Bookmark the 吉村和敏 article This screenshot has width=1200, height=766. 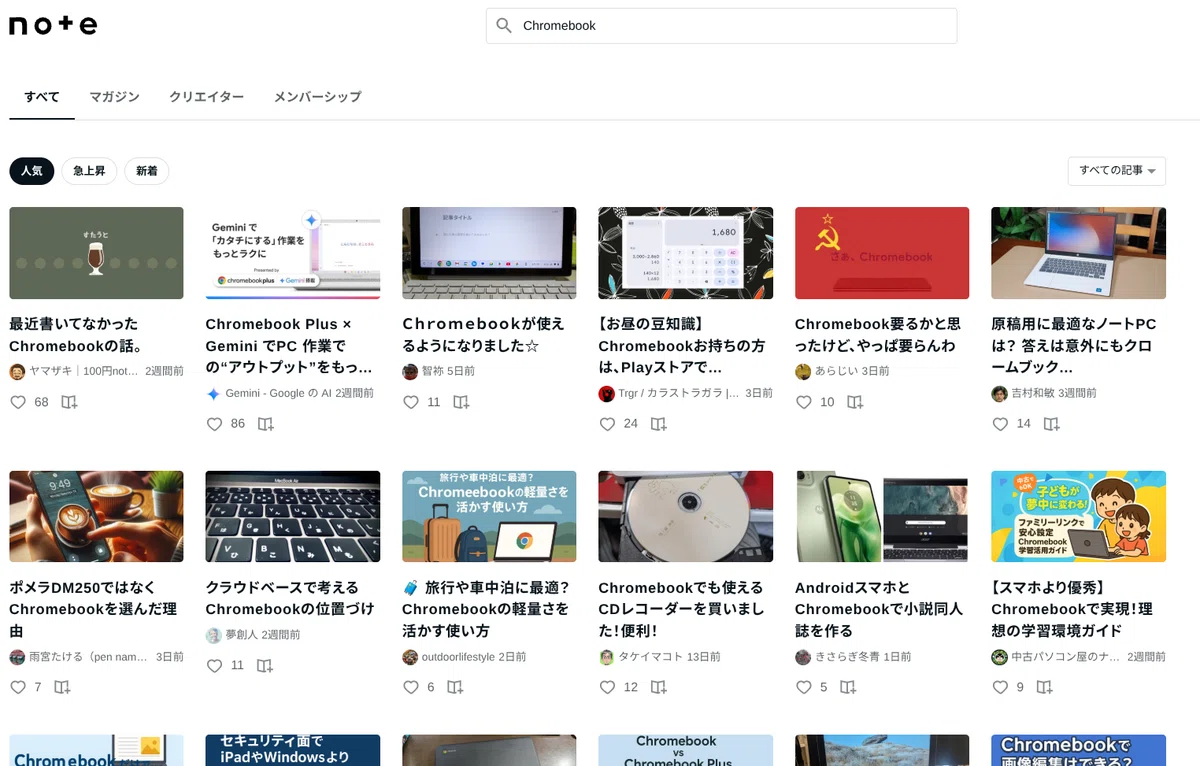1051,424
